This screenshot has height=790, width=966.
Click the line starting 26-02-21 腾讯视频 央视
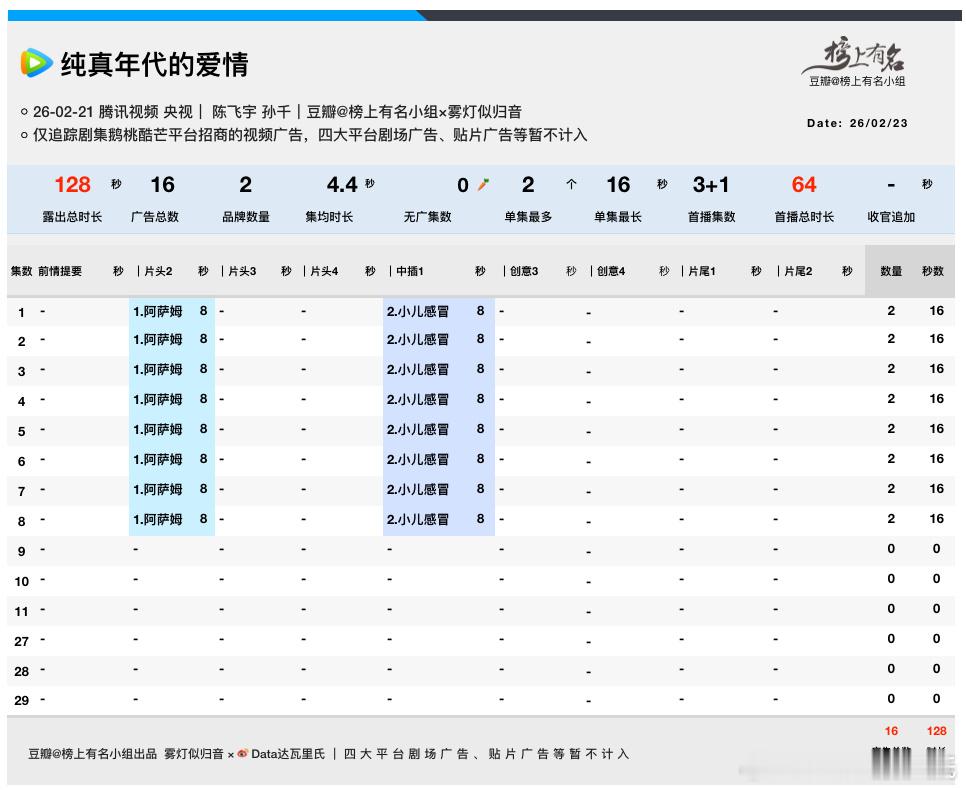[x=271, y=112]
